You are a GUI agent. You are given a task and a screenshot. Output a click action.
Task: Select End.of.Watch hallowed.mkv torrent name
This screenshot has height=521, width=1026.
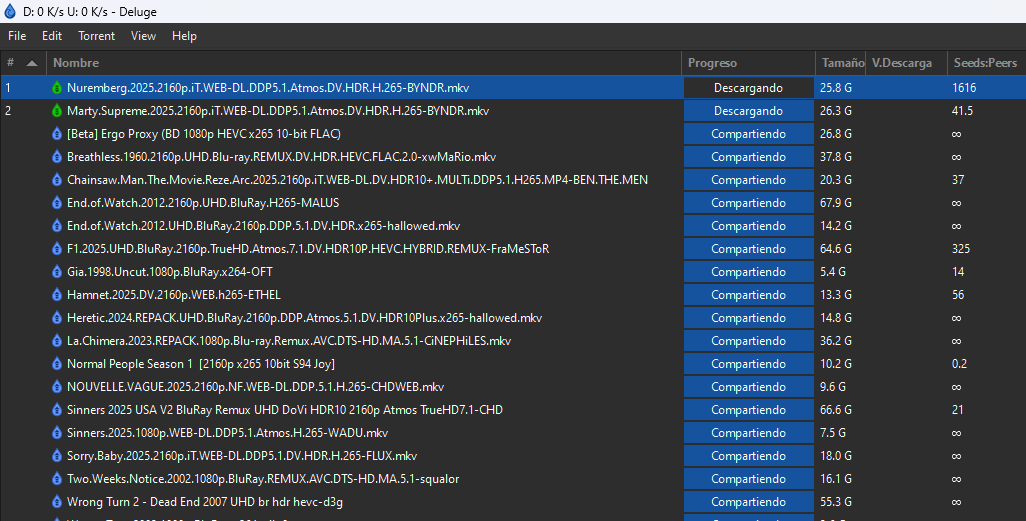(263, 226)
